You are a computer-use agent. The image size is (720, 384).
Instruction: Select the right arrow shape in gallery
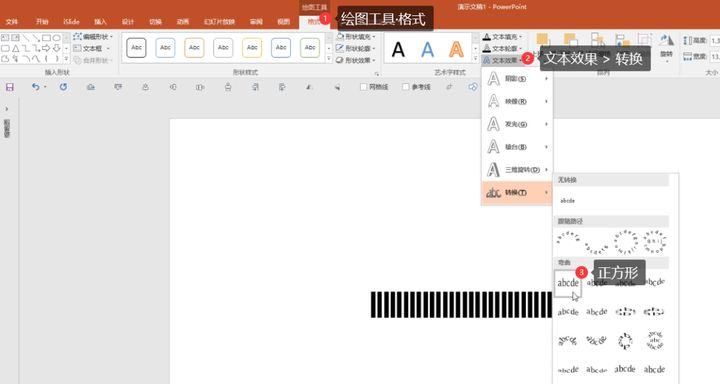[46, 48]
